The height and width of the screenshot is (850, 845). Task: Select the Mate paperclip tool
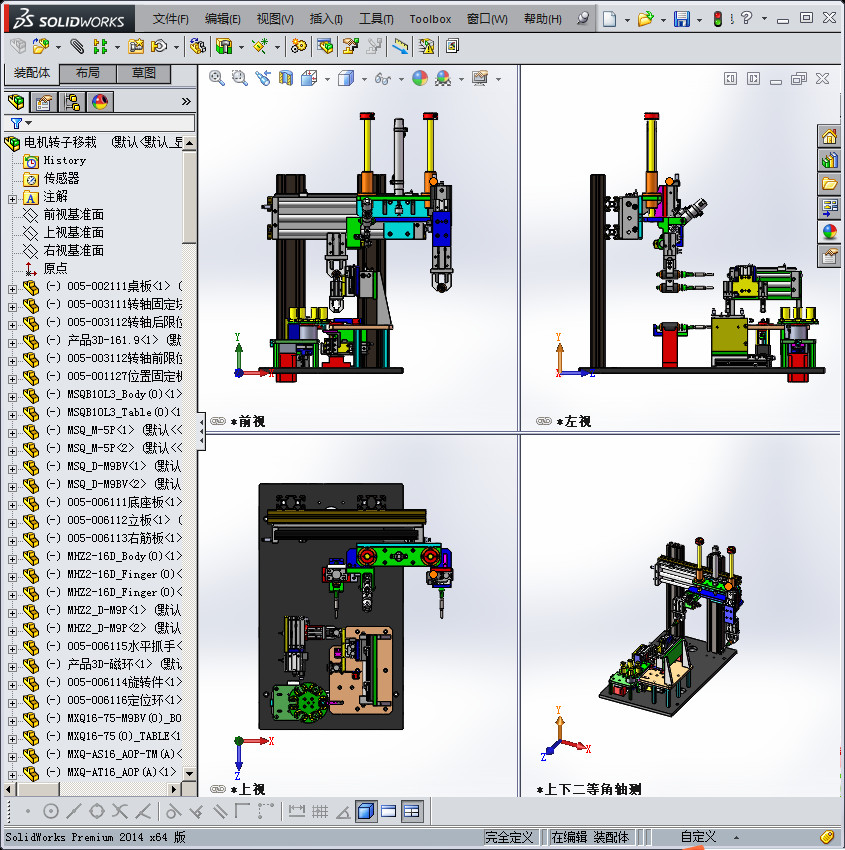77,47
